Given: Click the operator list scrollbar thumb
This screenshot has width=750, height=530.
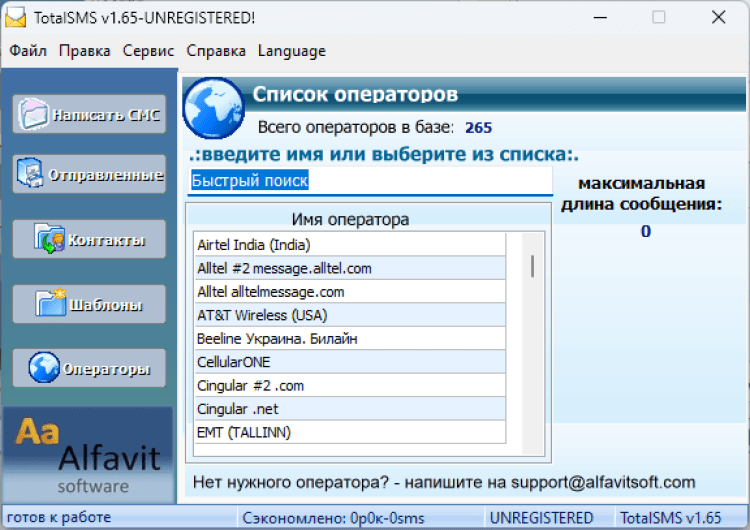Looking at the screenshot, I should tap(532, 266).
